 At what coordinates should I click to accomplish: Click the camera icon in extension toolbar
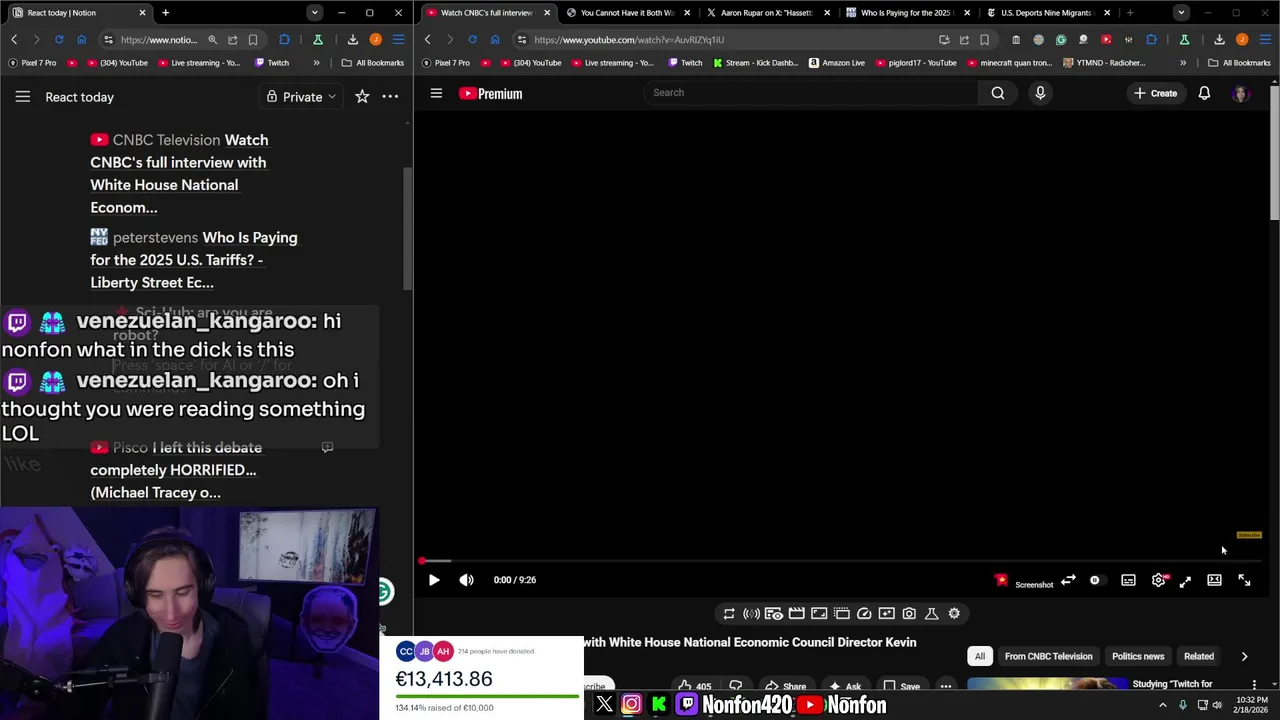909,614
